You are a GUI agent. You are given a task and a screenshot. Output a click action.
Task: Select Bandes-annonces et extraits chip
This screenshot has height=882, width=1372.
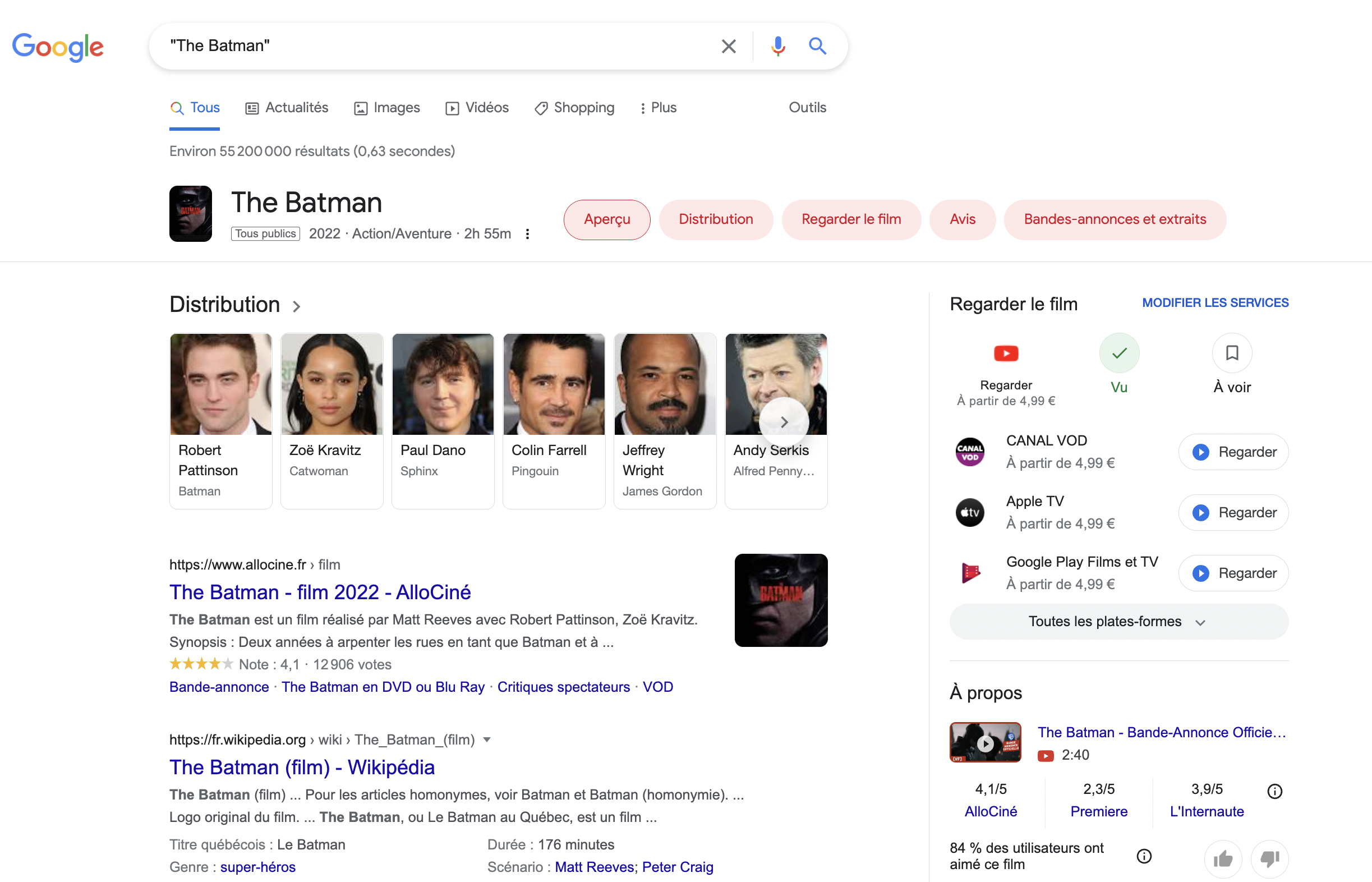(1115, 219)
